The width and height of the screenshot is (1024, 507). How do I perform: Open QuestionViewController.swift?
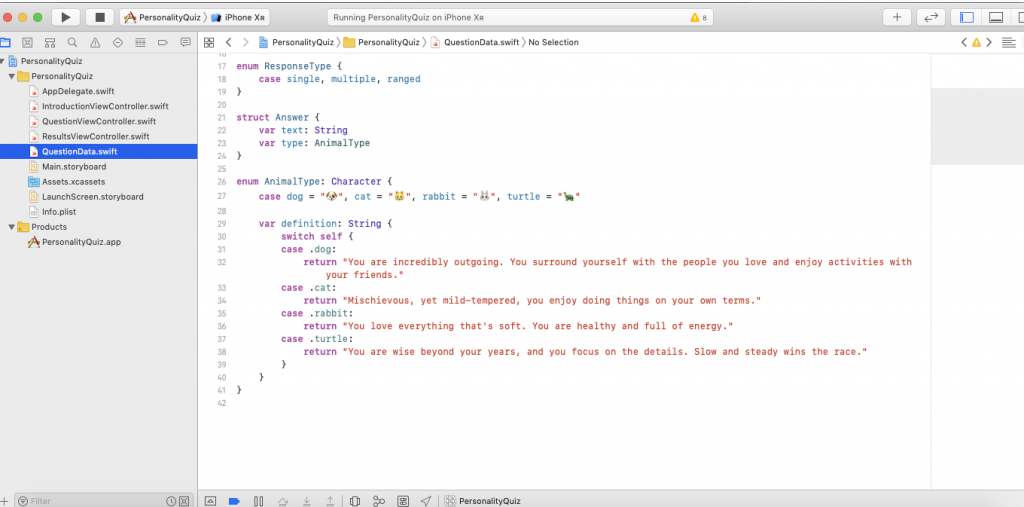(x=92, y=122)
